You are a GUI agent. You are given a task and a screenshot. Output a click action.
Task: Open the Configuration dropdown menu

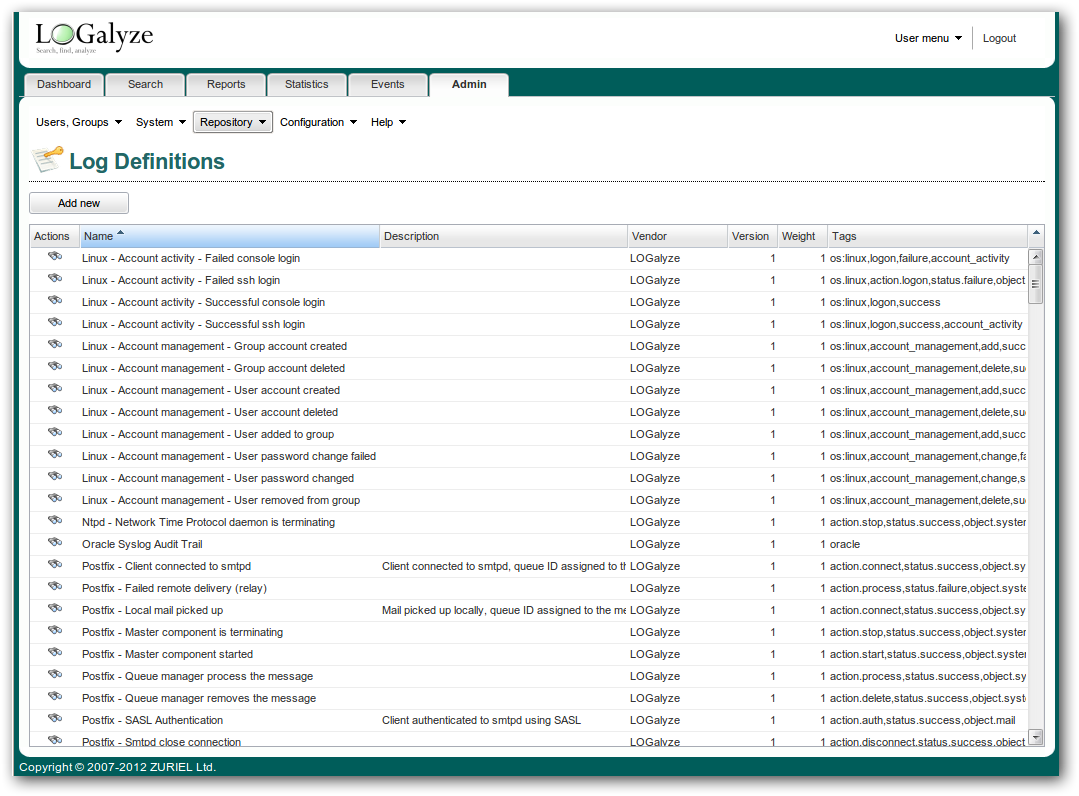318,122
